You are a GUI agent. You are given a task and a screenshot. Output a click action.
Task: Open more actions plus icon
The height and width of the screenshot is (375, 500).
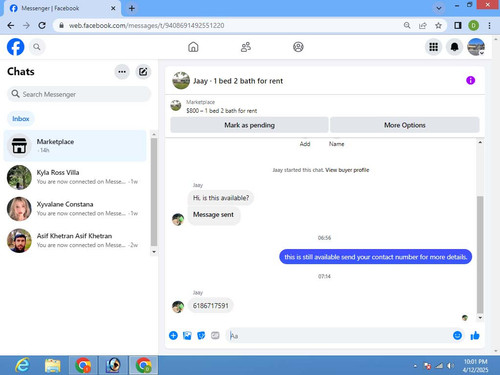[173, 335]
